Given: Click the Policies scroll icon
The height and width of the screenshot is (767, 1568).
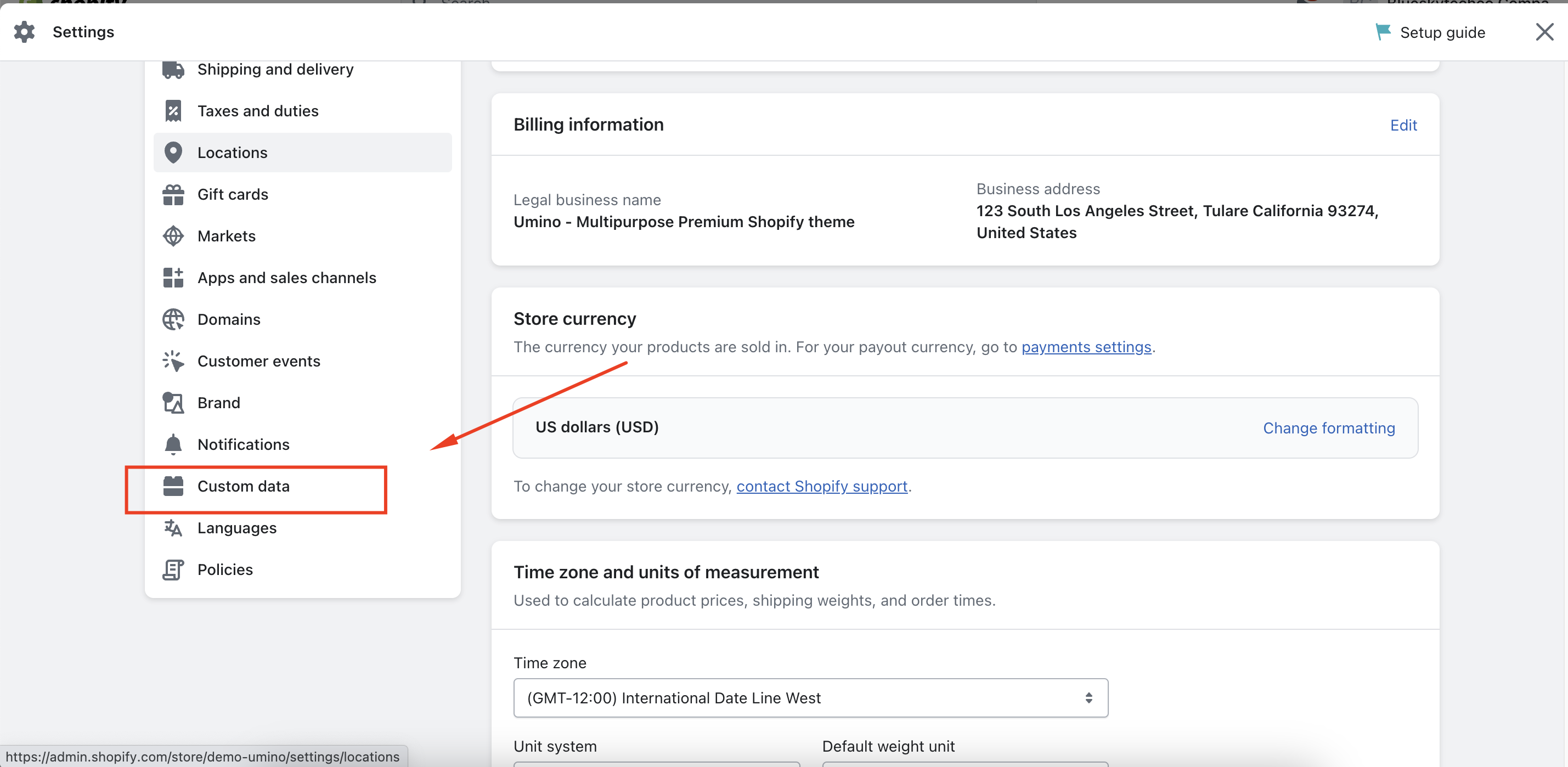Looking at the screenshot, I should (x=173, y=570).
